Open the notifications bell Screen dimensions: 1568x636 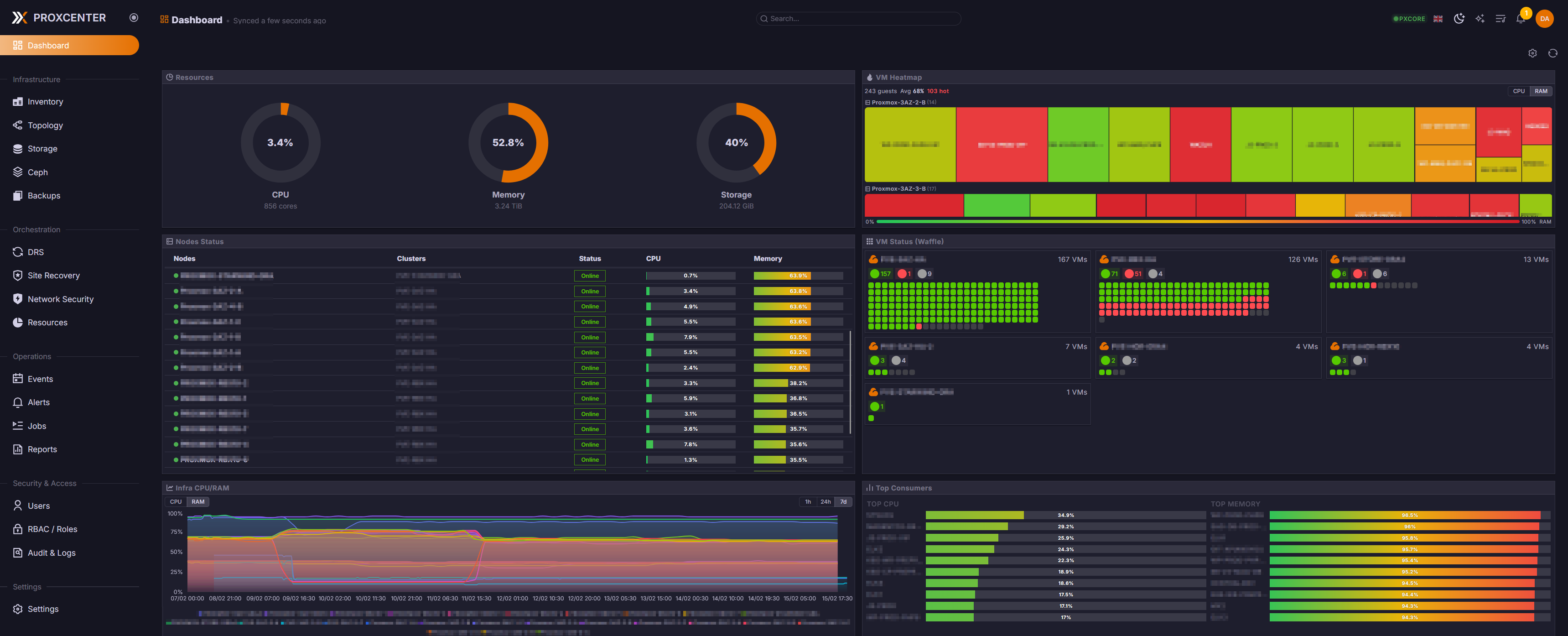coord(1520,19)
